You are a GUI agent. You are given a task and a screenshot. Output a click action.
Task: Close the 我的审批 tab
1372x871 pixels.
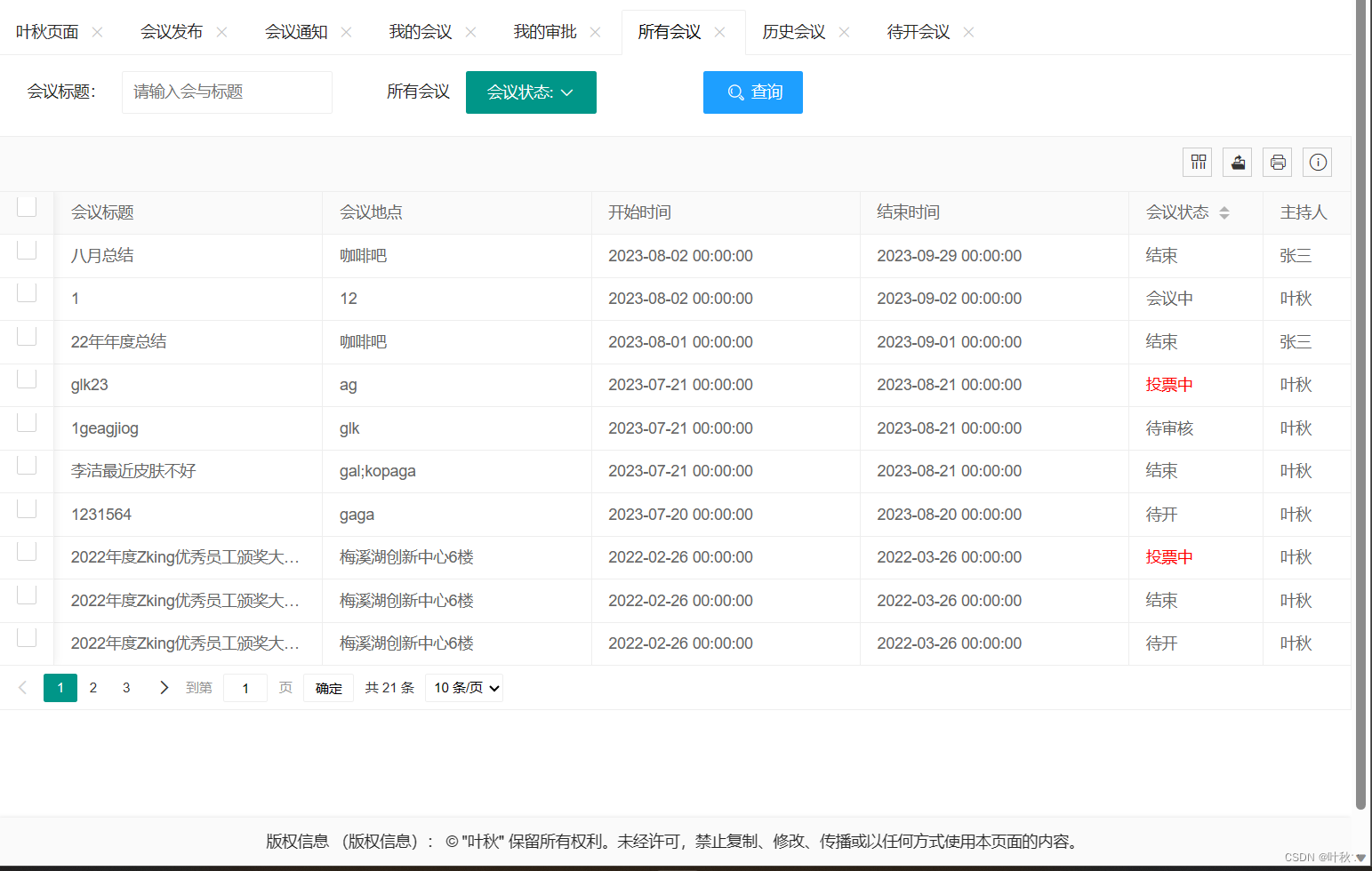coord(596,32)
